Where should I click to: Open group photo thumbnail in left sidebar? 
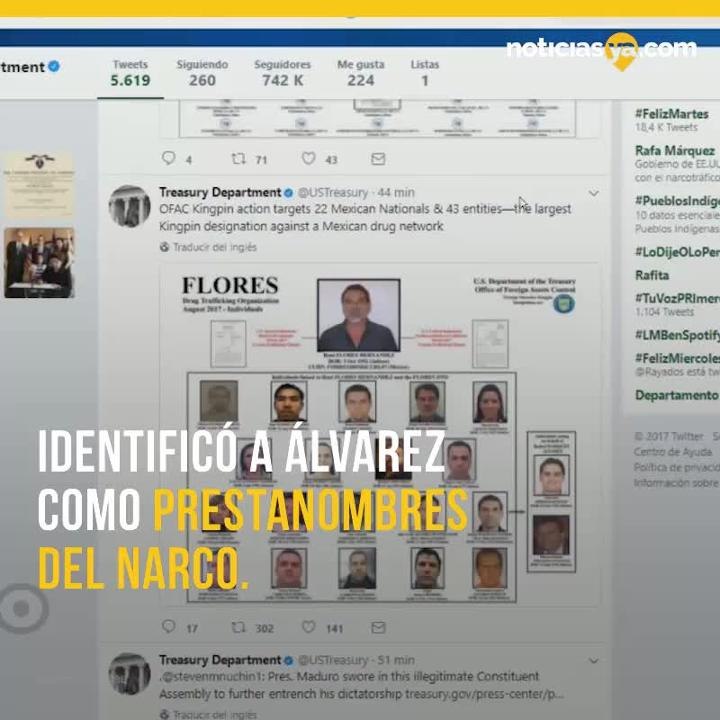point(39,263)
